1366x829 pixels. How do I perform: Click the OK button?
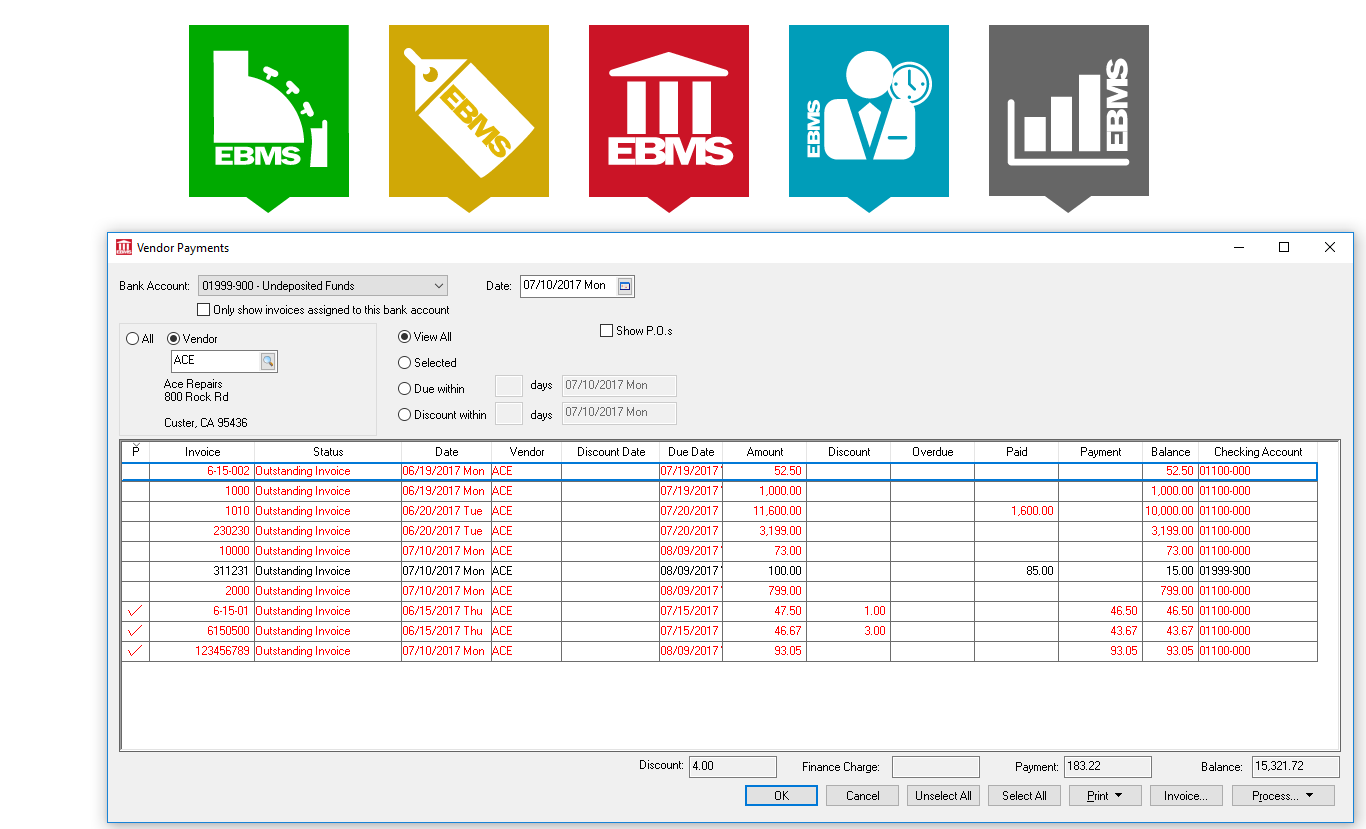pyautogui.click(x=781, y=796)
